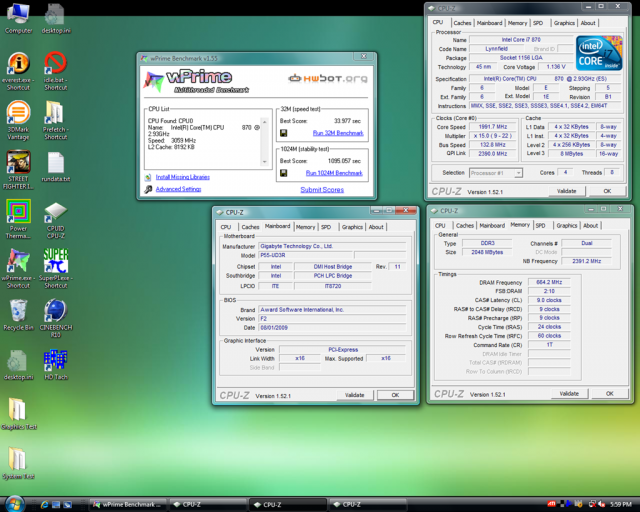Click the Run 32M Benchmark link
Screen dimensions: 640x512
click(338, 133)
